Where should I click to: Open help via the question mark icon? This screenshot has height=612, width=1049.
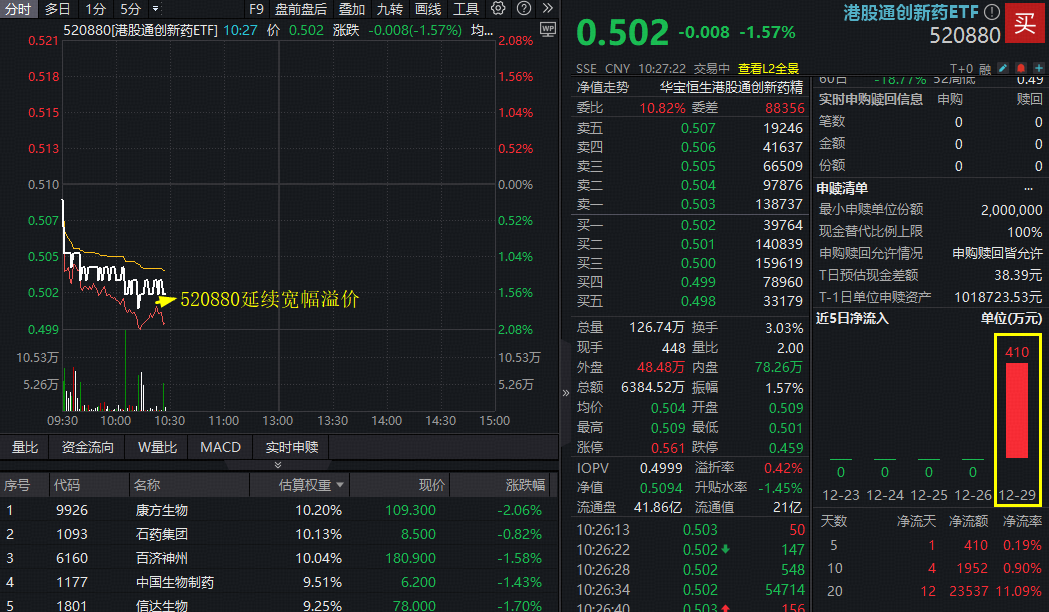tap(524, 8)
